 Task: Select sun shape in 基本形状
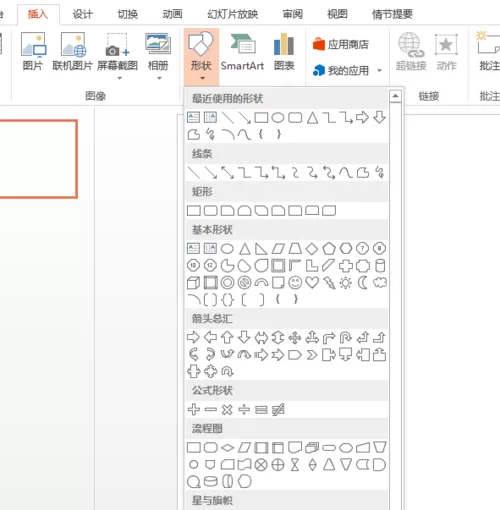tap(346, 283)
